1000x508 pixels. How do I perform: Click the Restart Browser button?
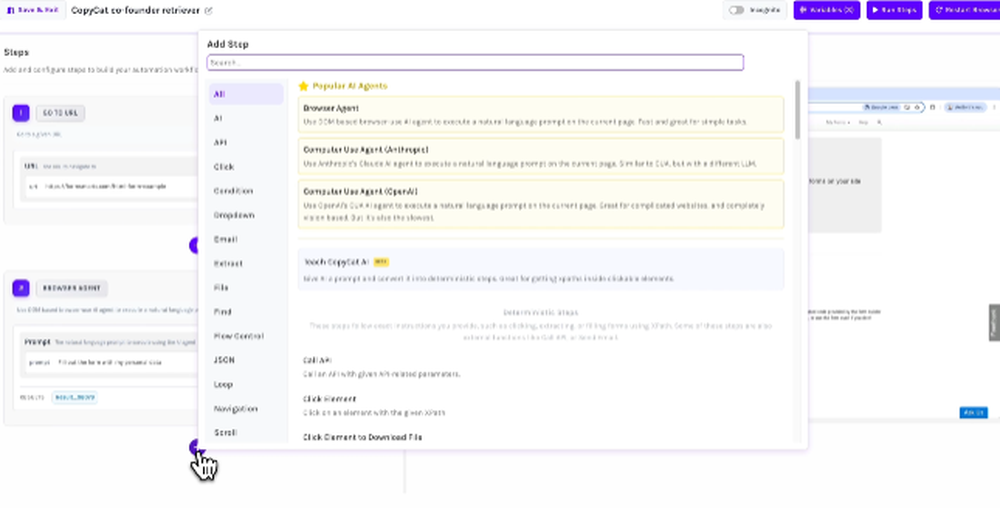tap(964, 10)
